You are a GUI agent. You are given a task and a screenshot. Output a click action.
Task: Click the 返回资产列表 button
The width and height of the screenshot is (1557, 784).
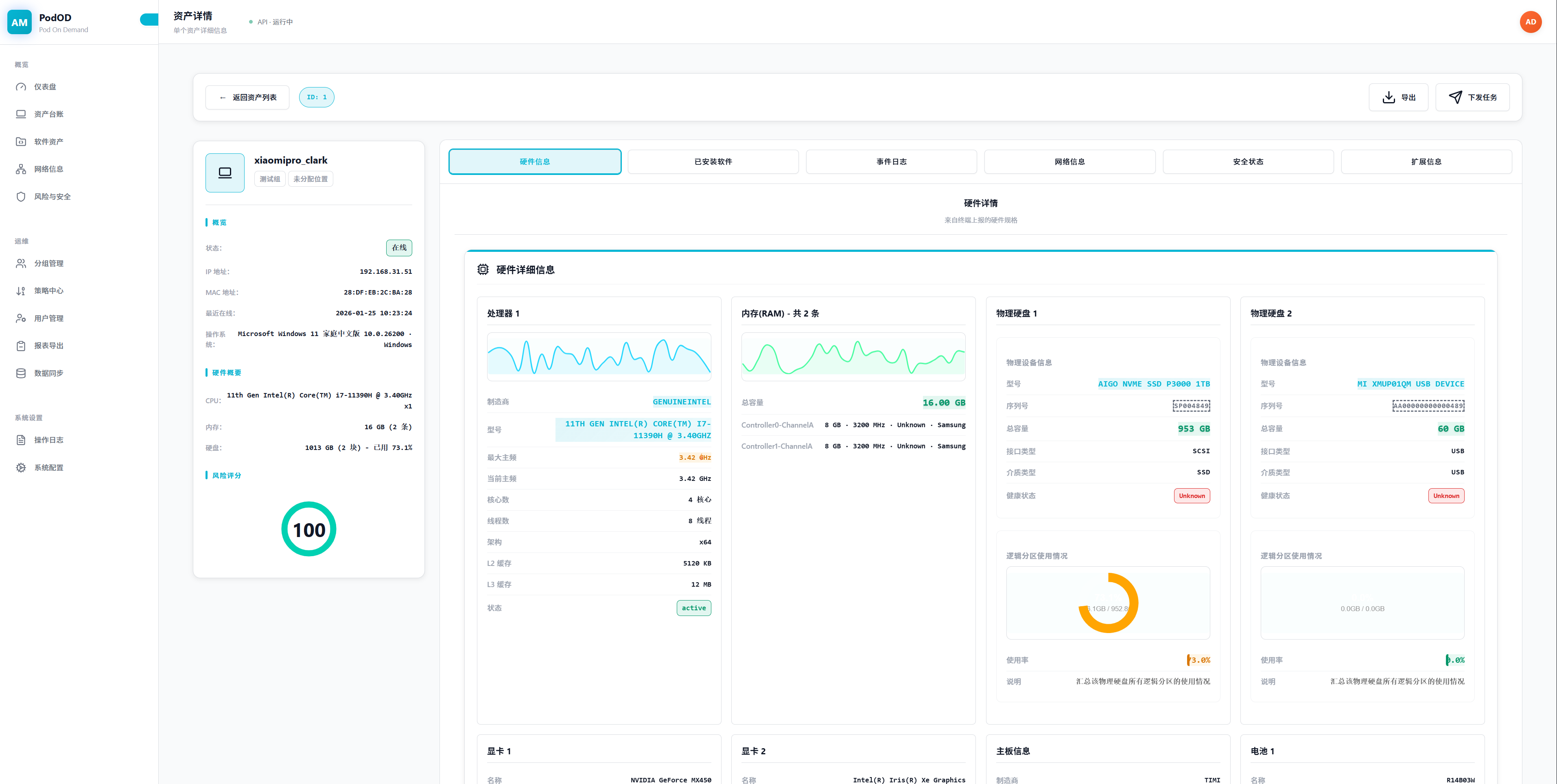[247, 97]
